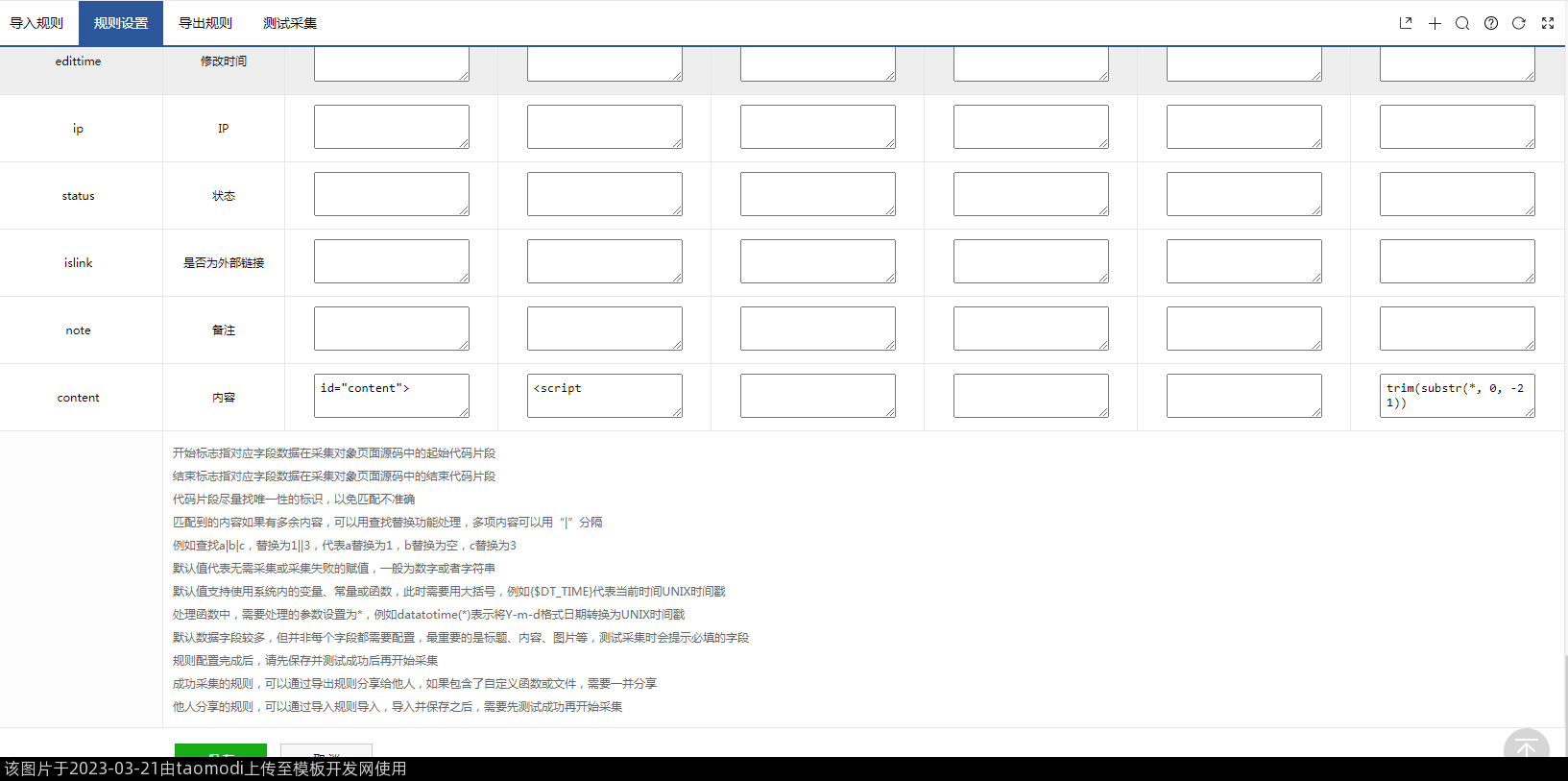Focus the content field containing <script

[x=604, y=396]
